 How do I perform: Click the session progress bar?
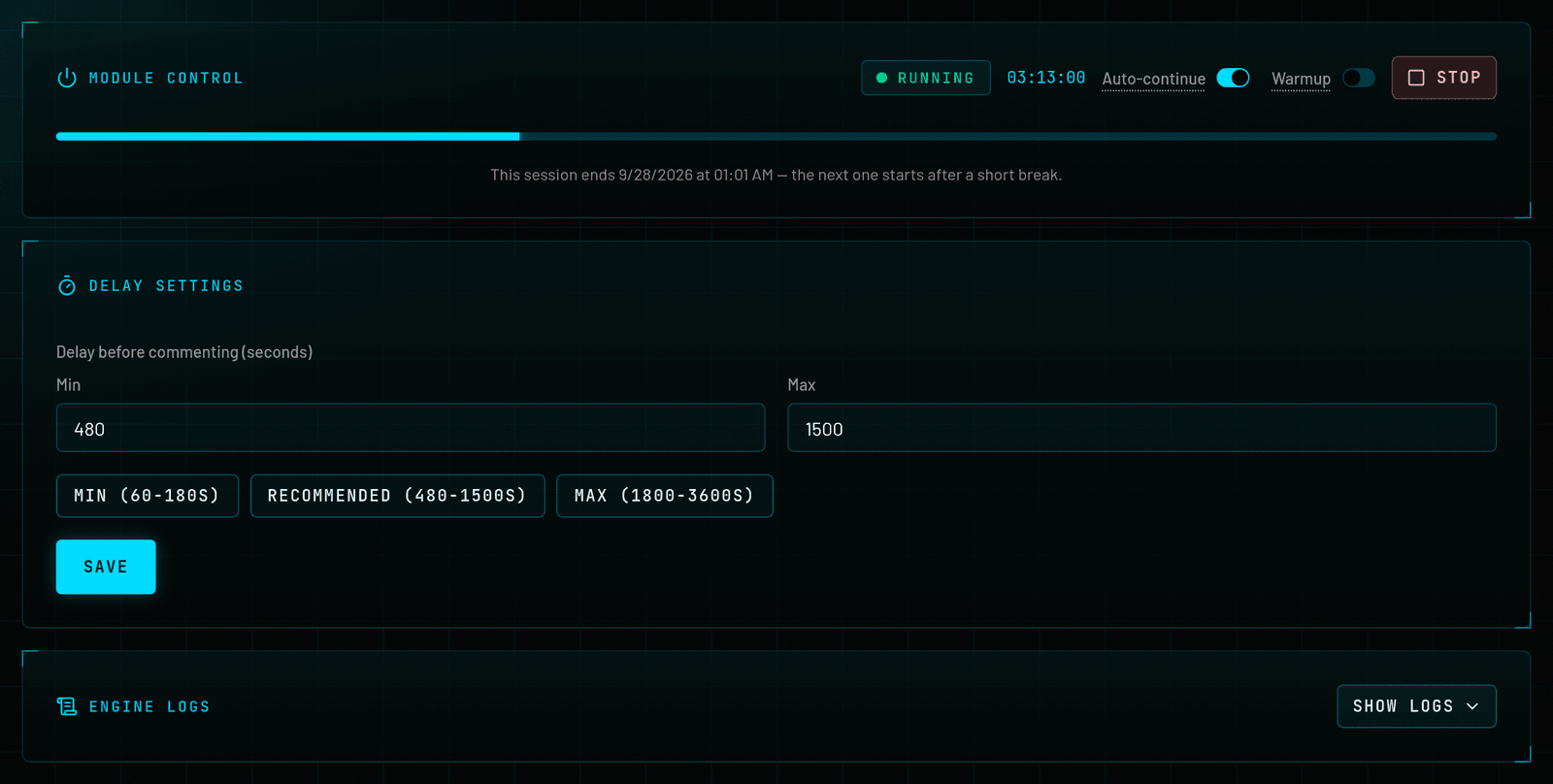(x=776, y=137)
